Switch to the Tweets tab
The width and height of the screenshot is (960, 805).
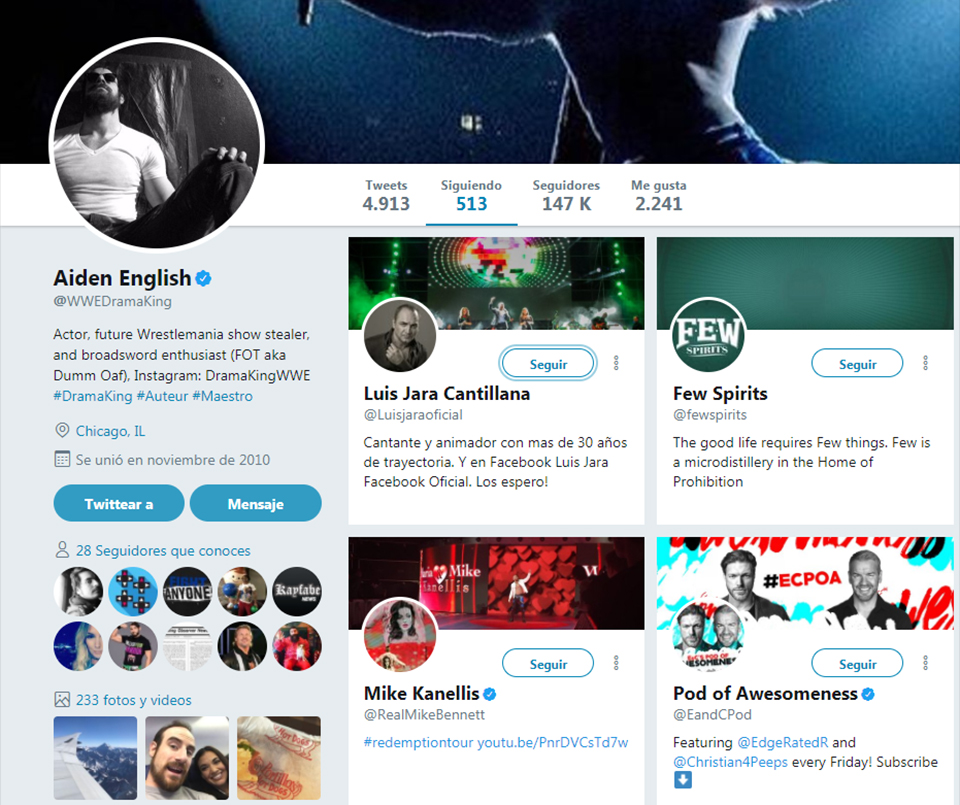(386, 195)
